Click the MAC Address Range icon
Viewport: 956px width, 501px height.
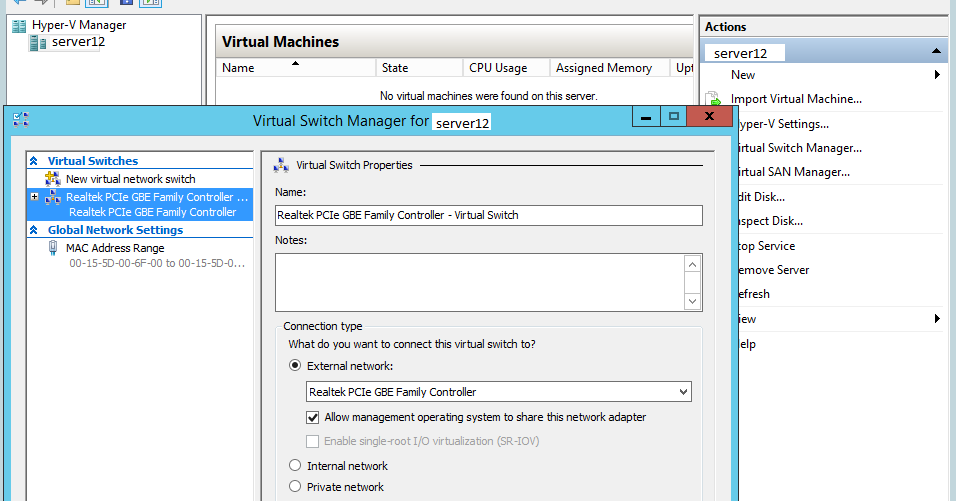tap(53, 248)
